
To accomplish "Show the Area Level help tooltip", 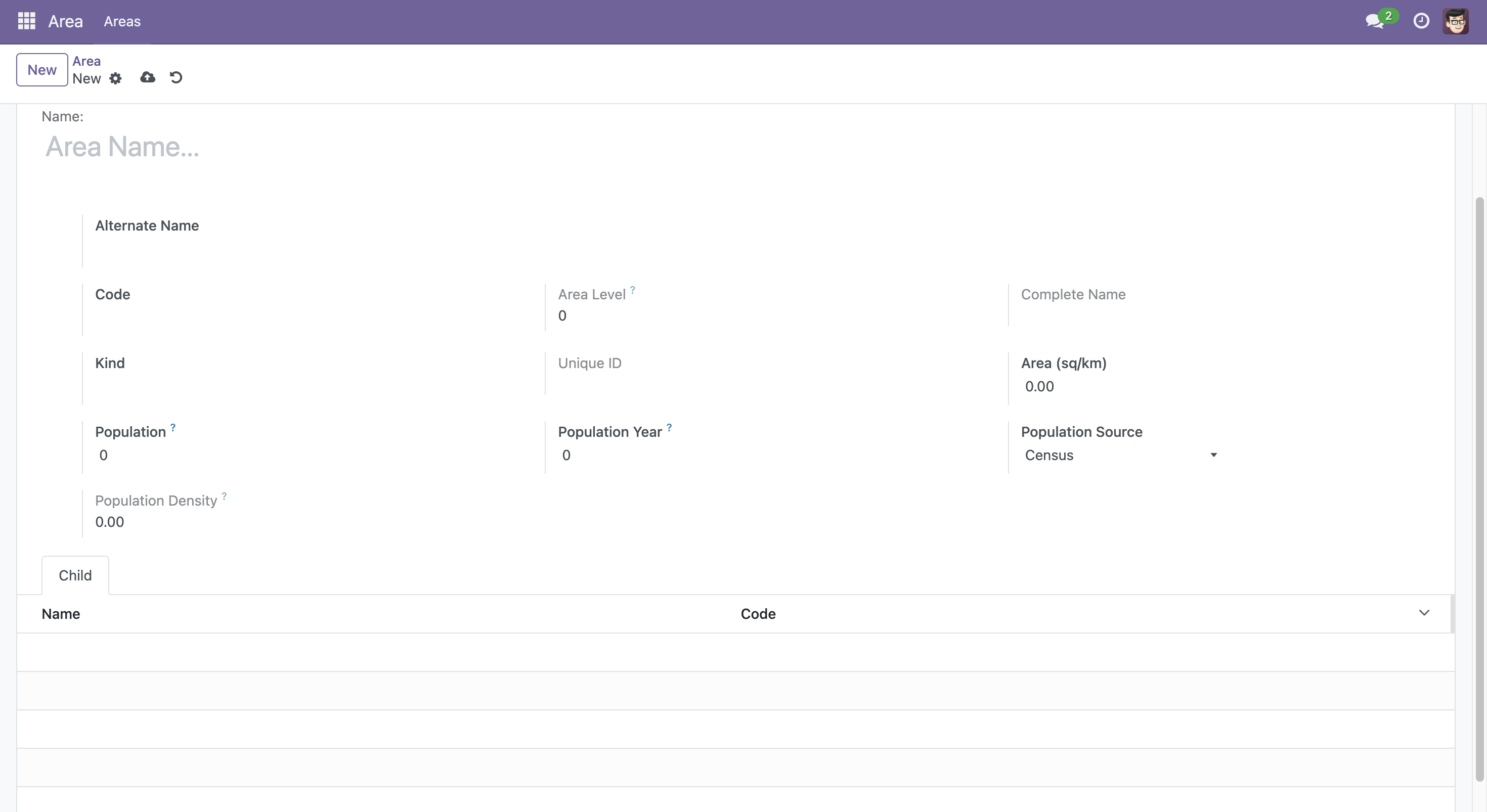I will pos(633,290).
